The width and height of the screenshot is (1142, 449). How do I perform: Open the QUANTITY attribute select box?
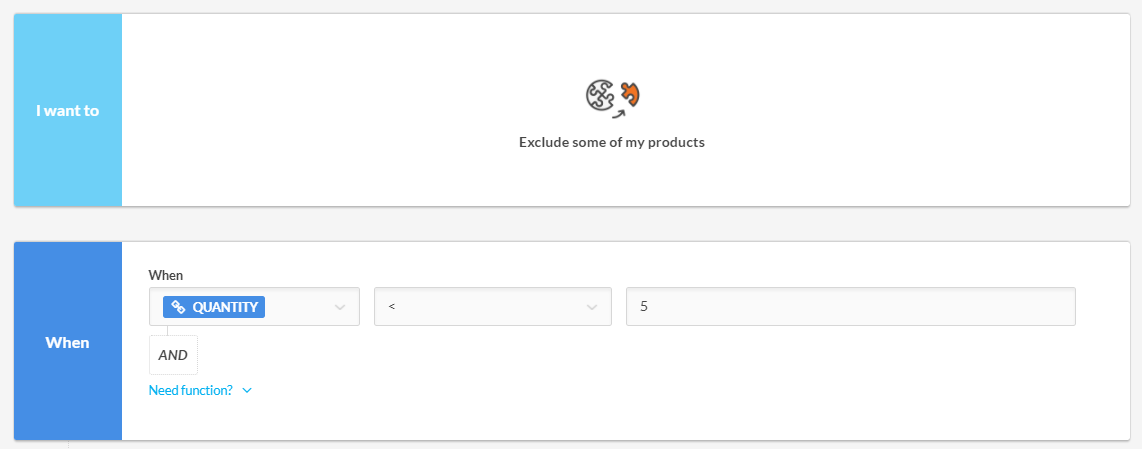(x=254, y=307)
